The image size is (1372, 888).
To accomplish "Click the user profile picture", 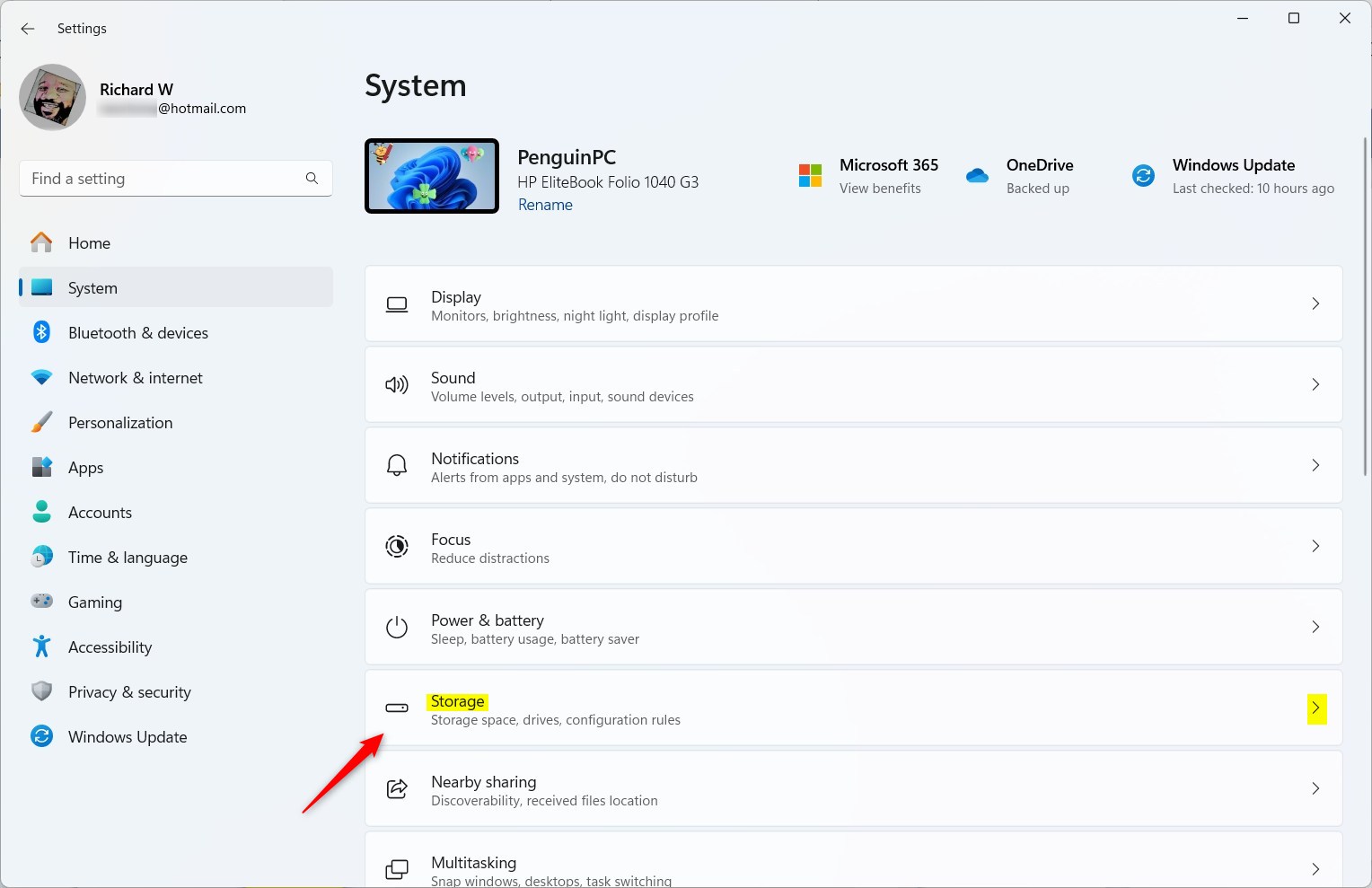I will pos(52,97).
